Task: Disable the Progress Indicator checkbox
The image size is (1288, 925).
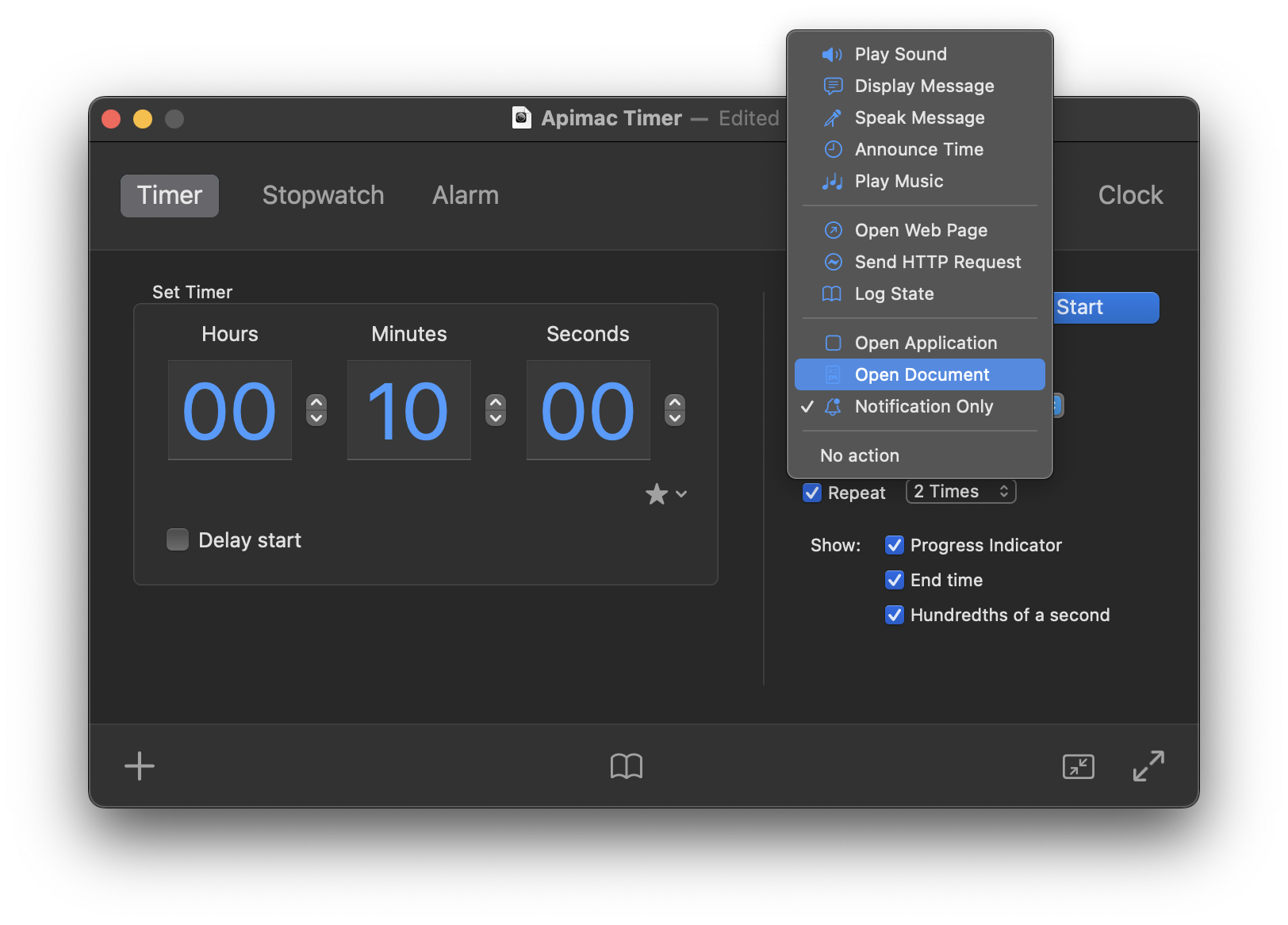Action: [x=895, y=545]
